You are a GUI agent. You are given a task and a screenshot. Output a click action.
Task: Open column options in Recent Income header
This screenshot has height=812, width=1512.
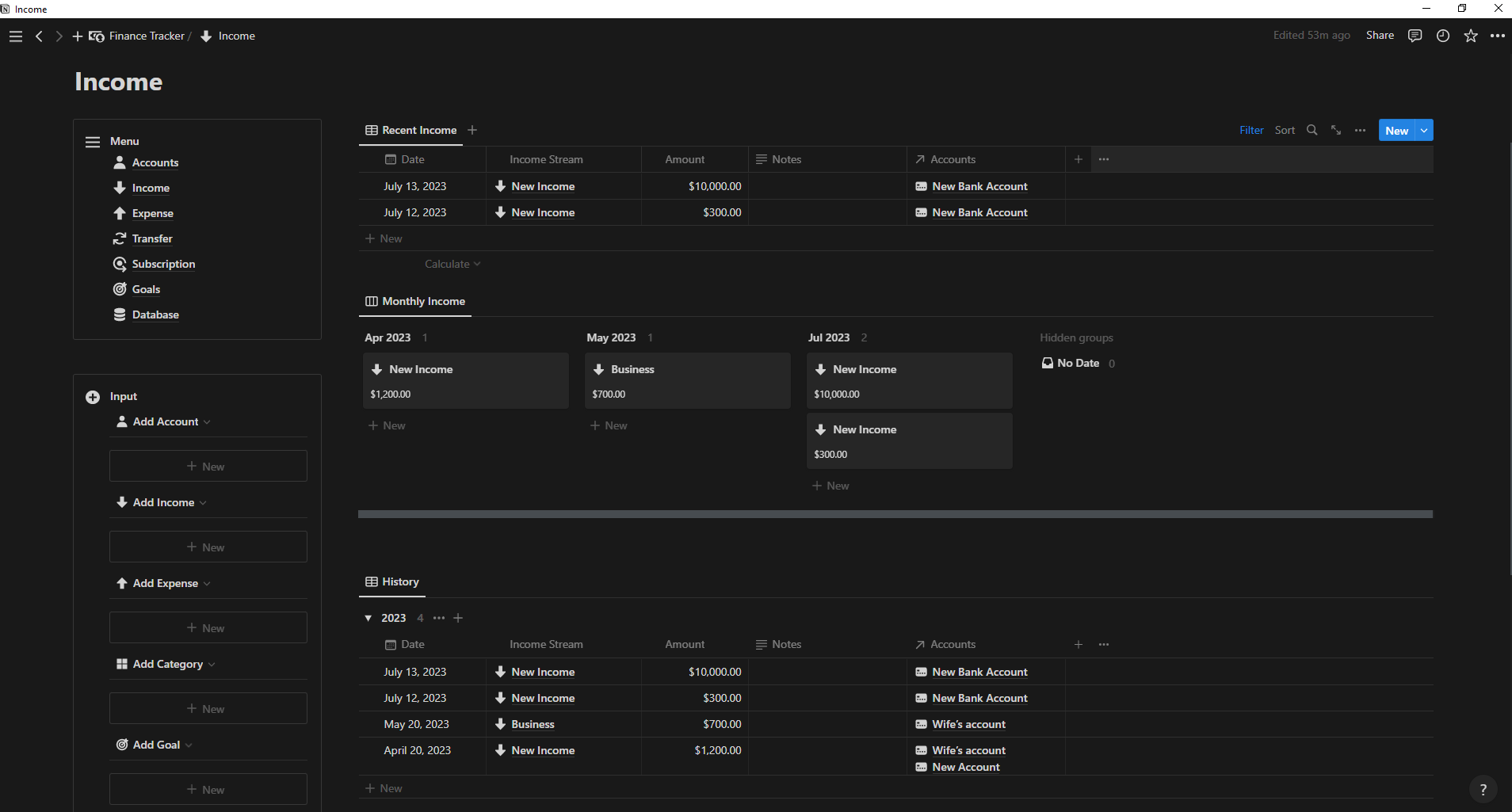tap(1104, 159)
